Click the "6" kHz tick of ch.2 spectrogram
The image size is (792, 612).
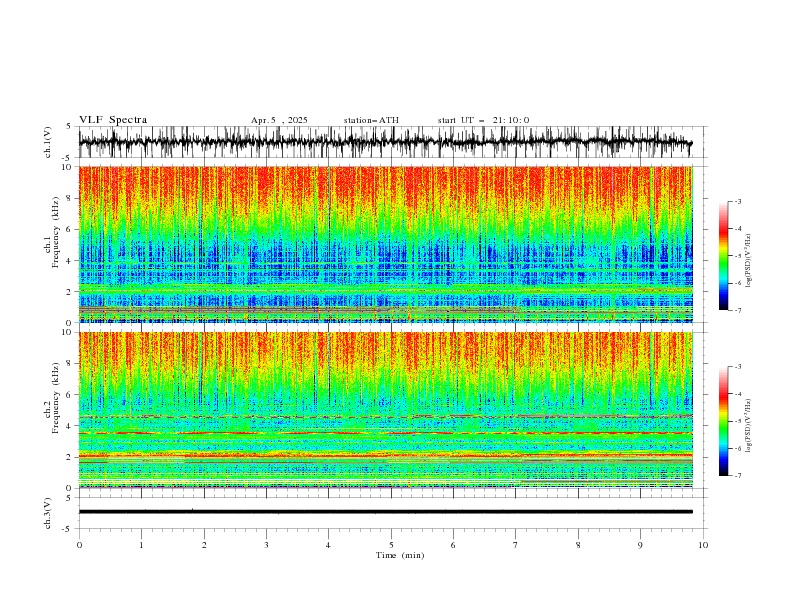(x=71, y=395)
